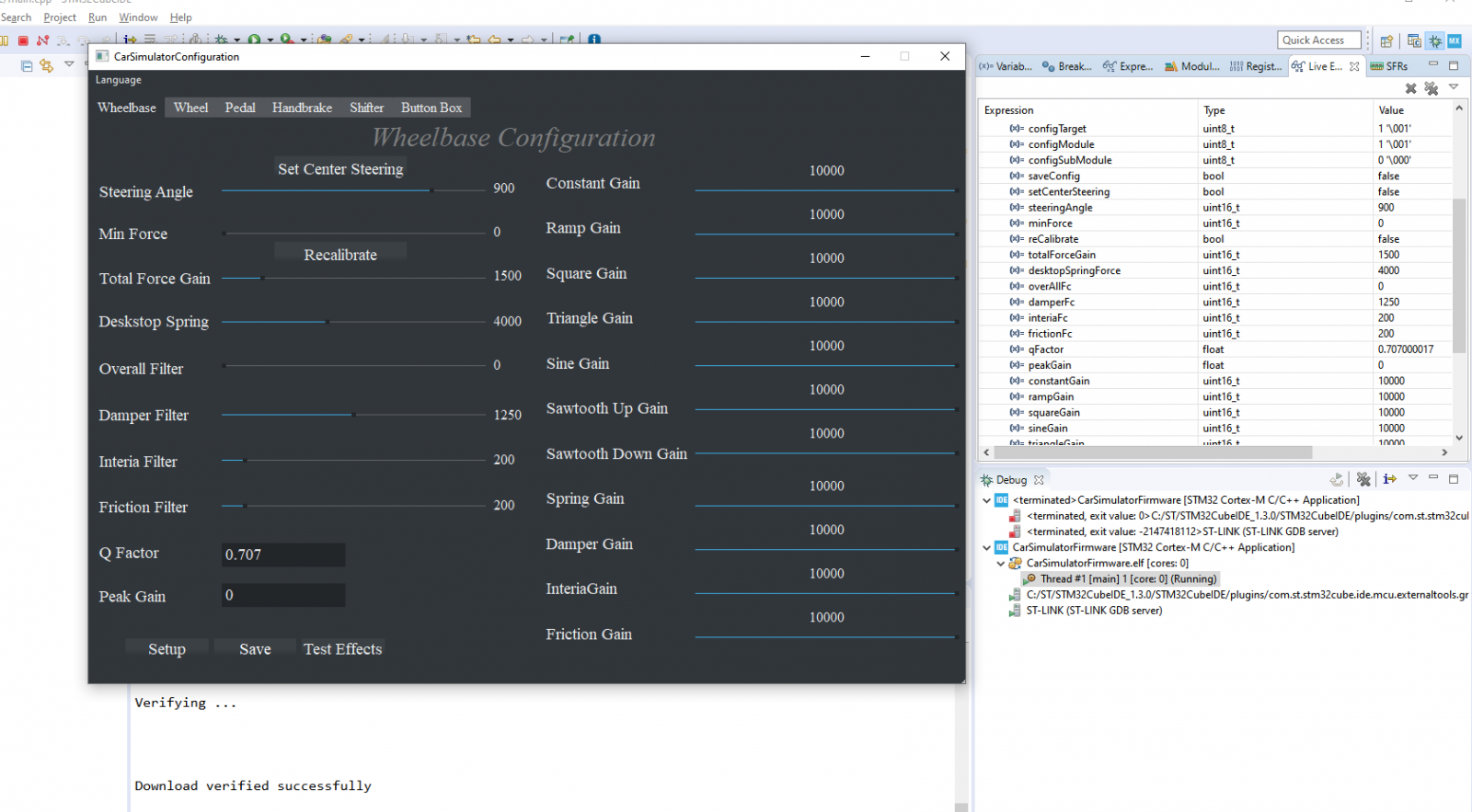Open the Debug launch dropdown arrow
This screenshot has width=1472, height=812.
tap(237, 40)
